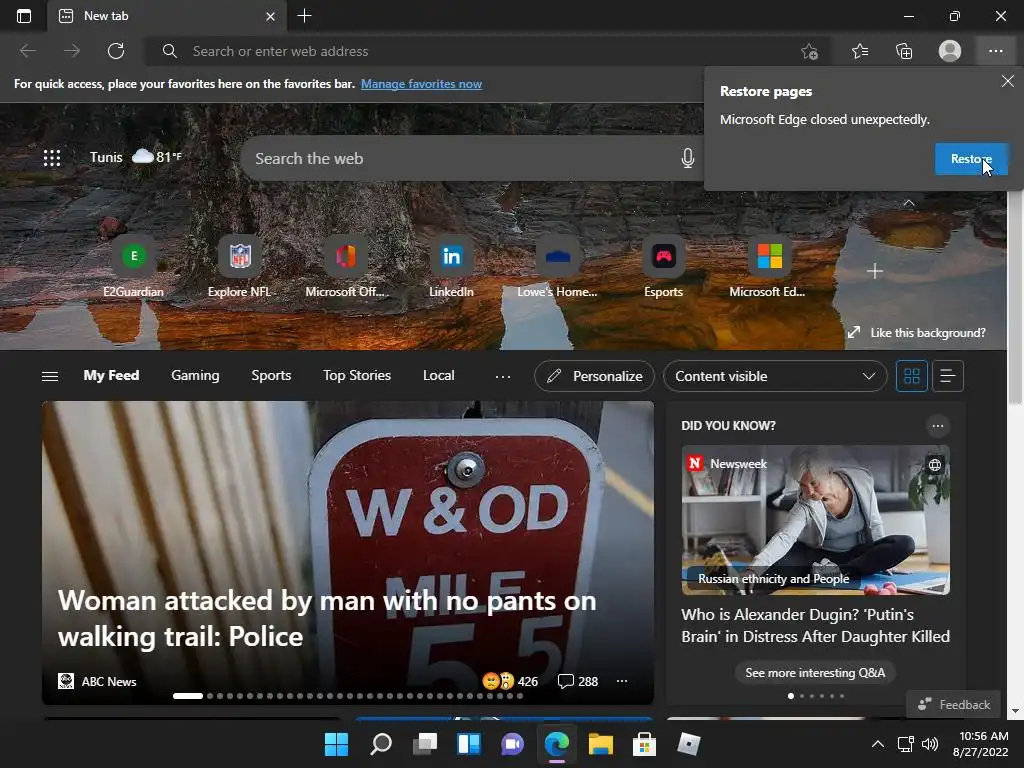Show more feed categories ellipsis
The image size is (1024, 768).
(x=503, y=376)
